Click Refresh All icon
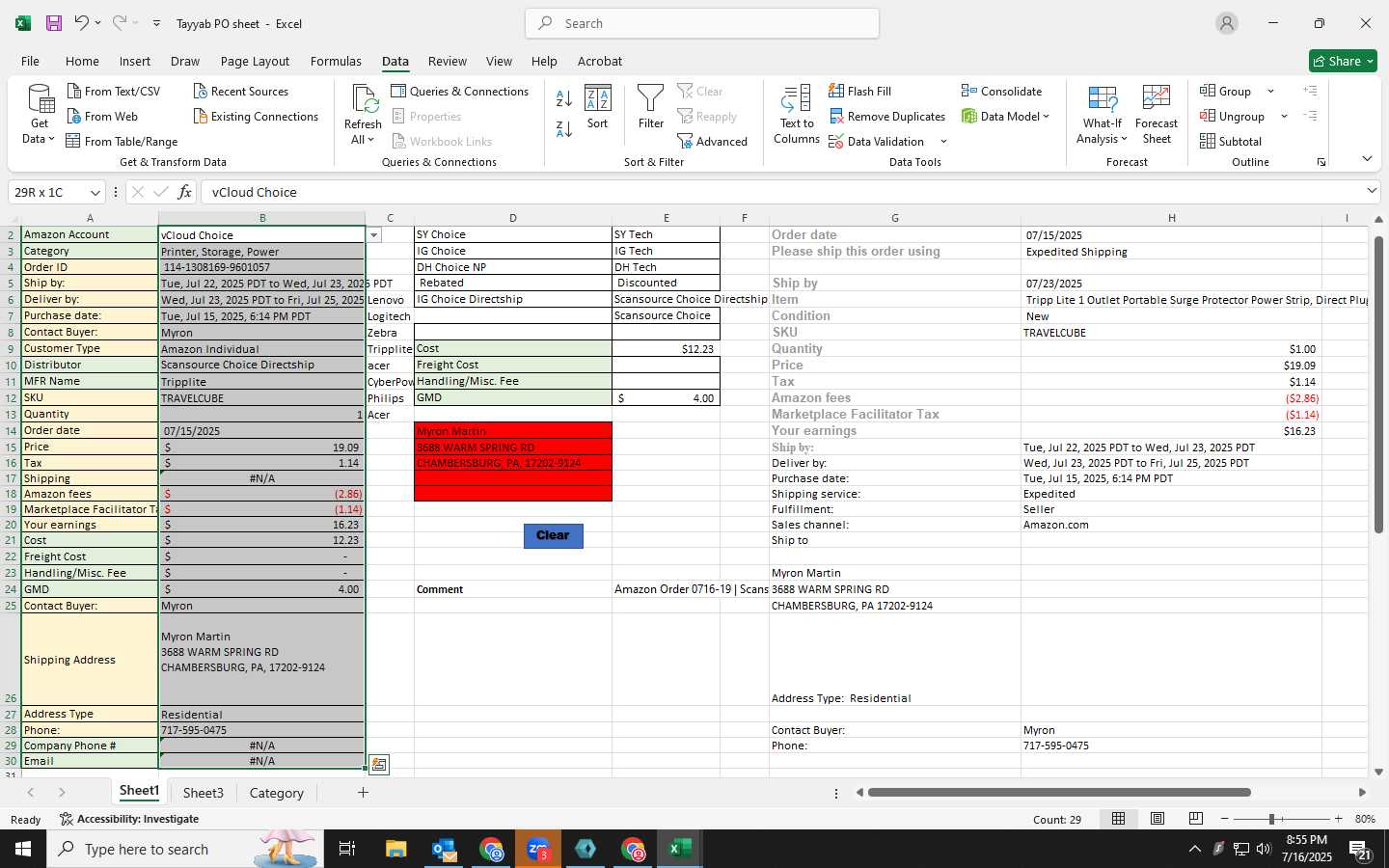This screenshot has height=868, width=1389. pos(363,114)
